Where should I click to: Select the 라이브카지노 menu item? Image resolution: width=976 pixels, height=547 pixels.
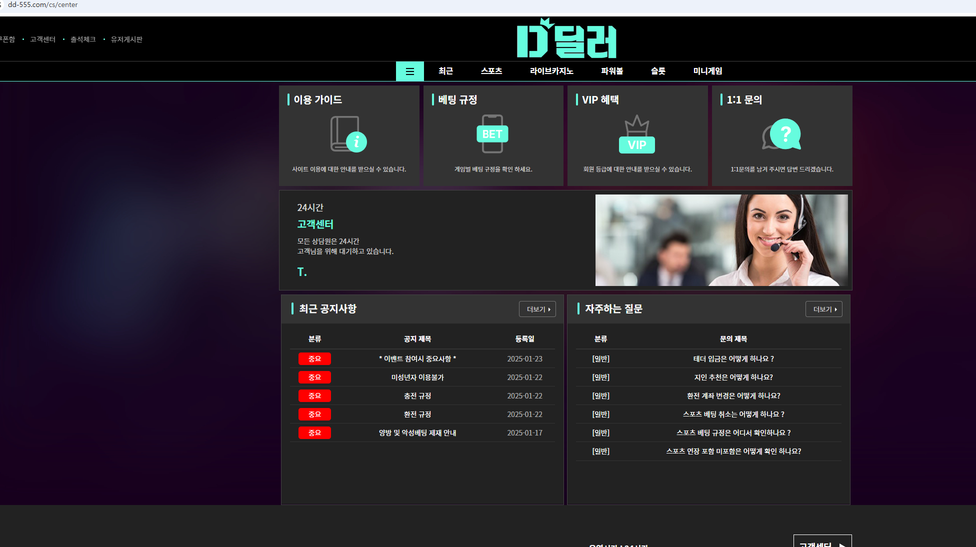click(551, 71)
